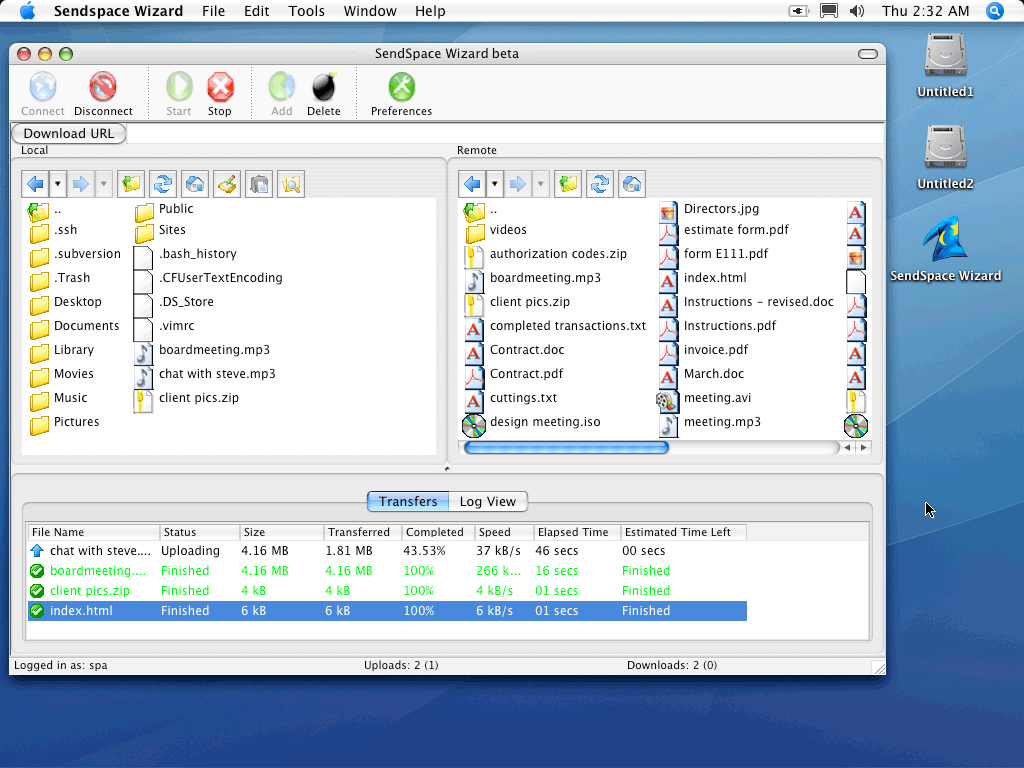
Task: Go forward in Remote pane
Action: click(x=517, y=184)
